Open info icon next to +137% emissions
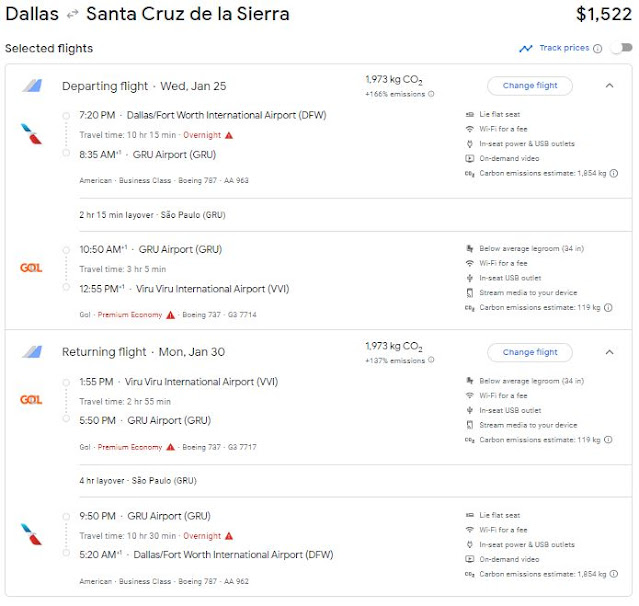The width and height of the screenshot is (639, 606). [432, 361]
